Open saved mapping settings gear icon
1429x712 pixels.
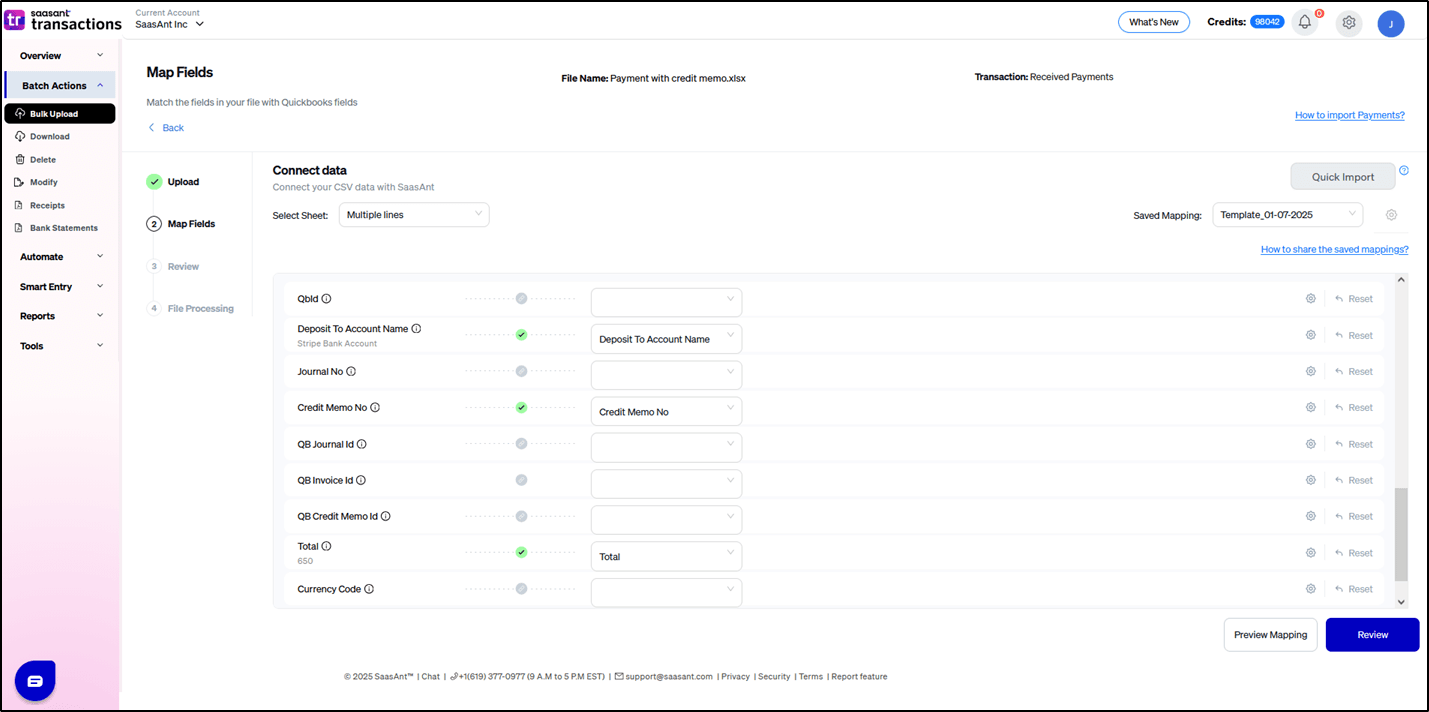(1391, 215)
